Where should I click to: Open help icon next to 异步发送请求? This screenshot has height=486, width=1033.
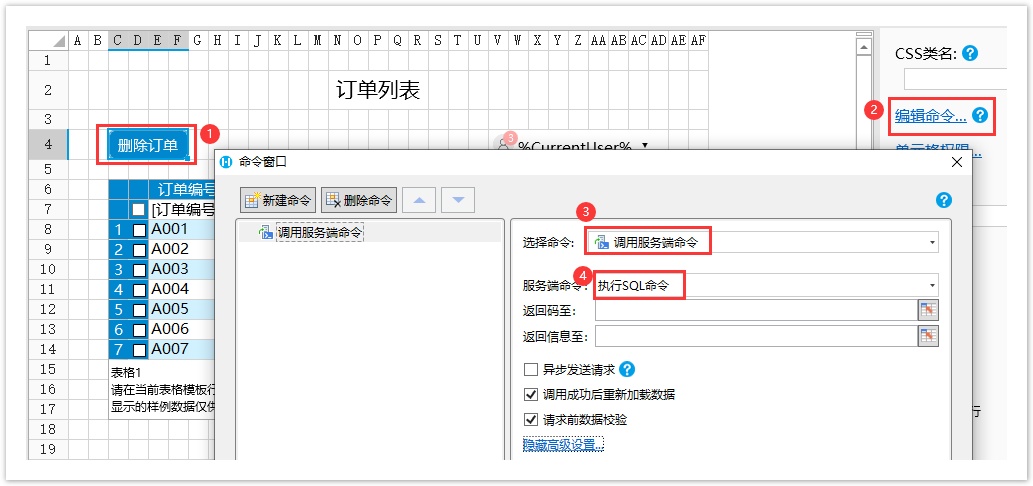point(628,369)
